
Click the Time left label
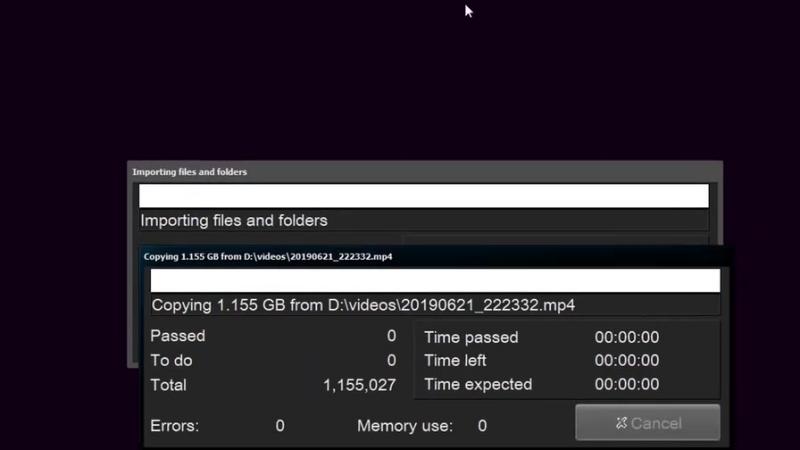point(455,360)
